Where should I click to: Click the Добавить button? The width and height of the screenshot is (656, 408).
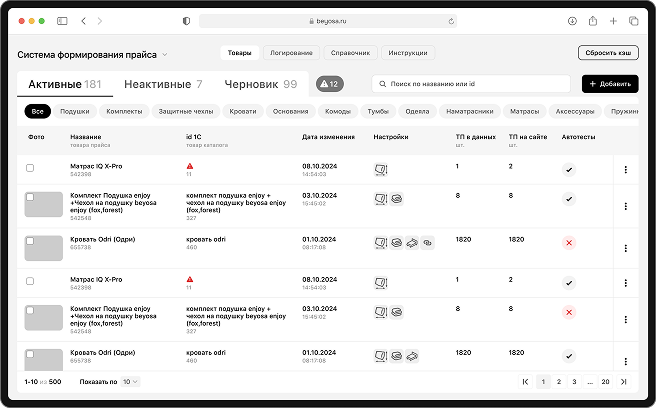609,84
